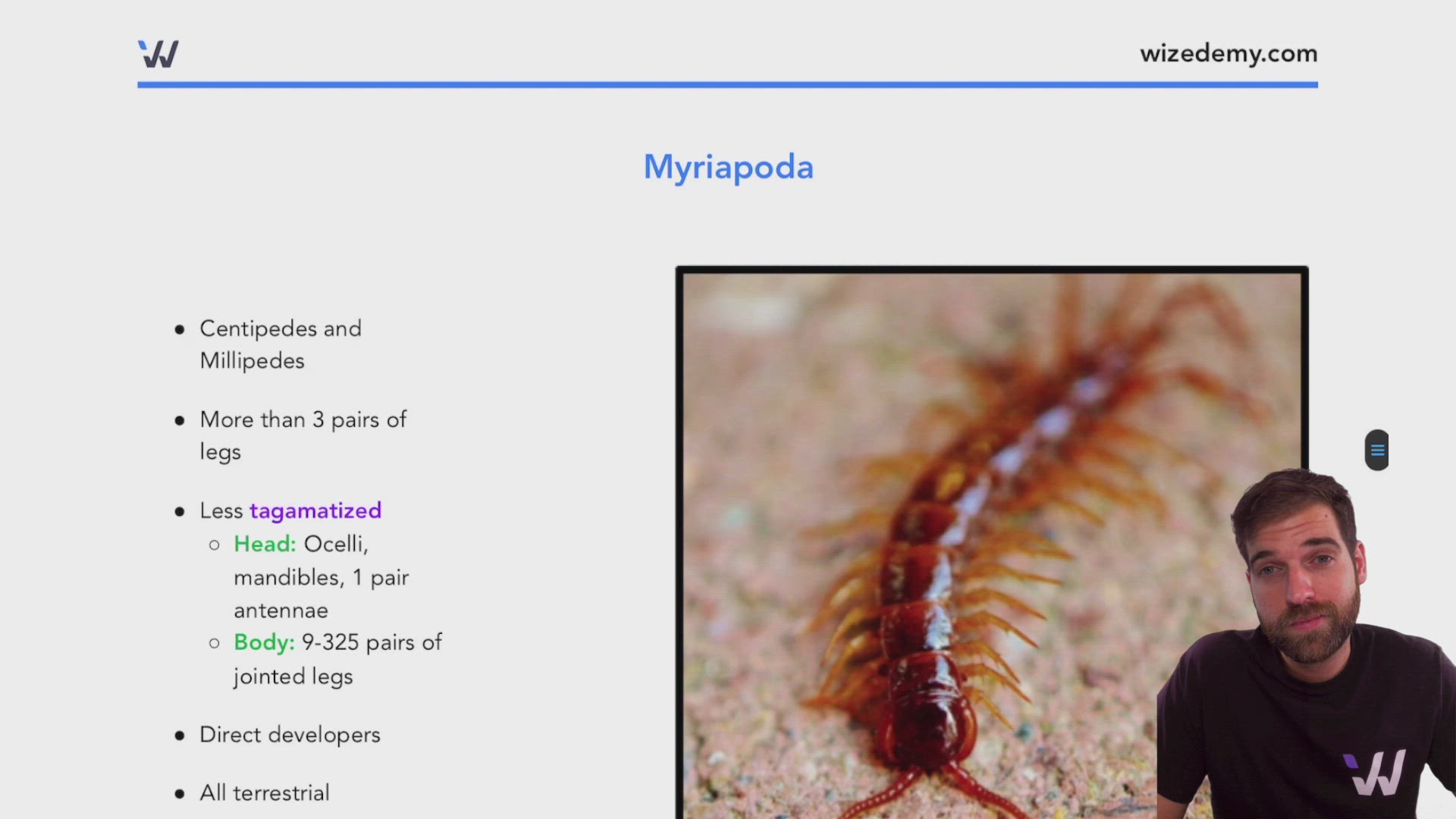Click the first bullet point marker beside Centipedes
The height and width of the screenshot is (819, 1456).
(x=179, y=329)
